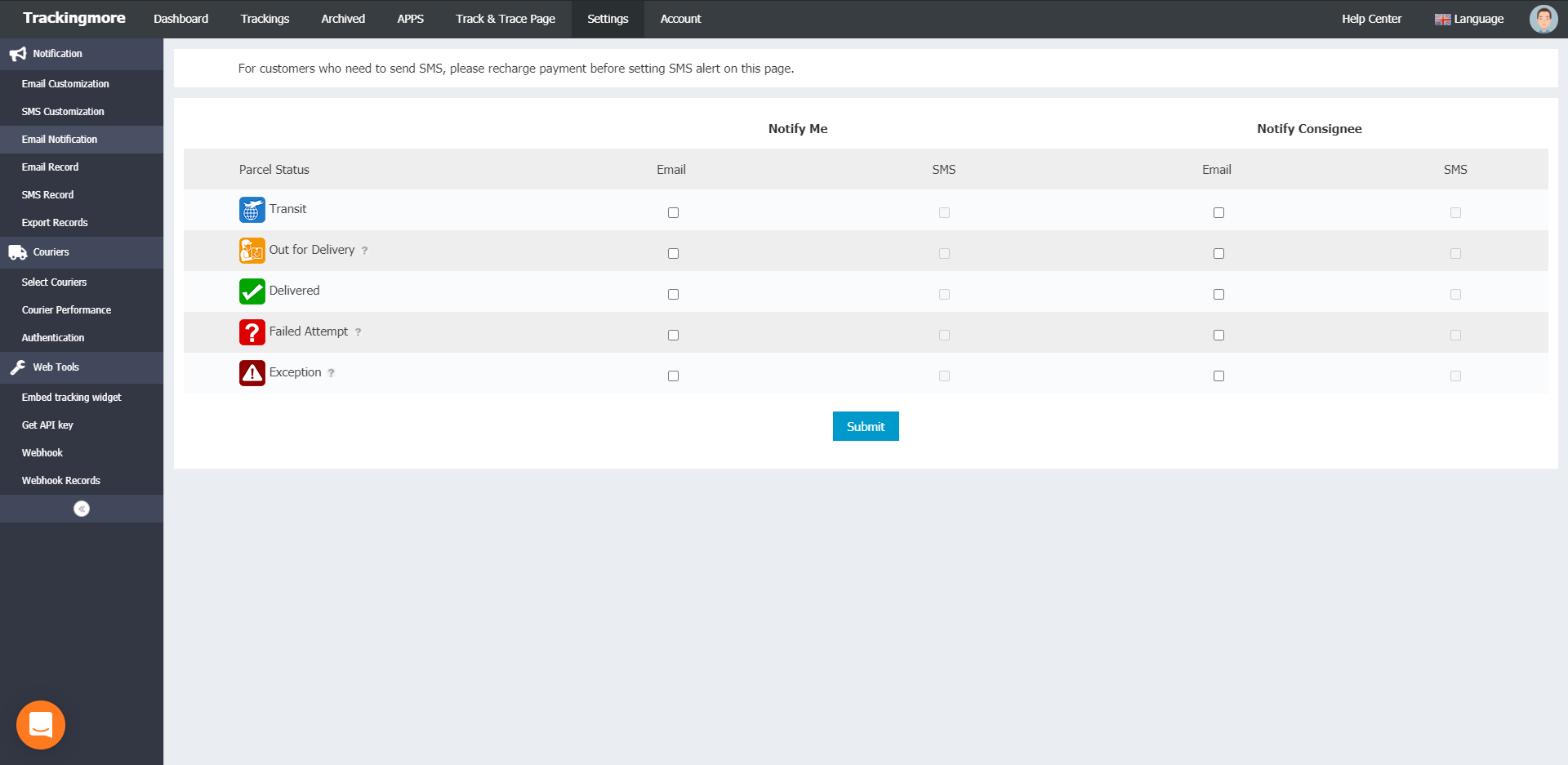Open the Track & Trace Page tab

pyautogui.click(x=506, y=19)
